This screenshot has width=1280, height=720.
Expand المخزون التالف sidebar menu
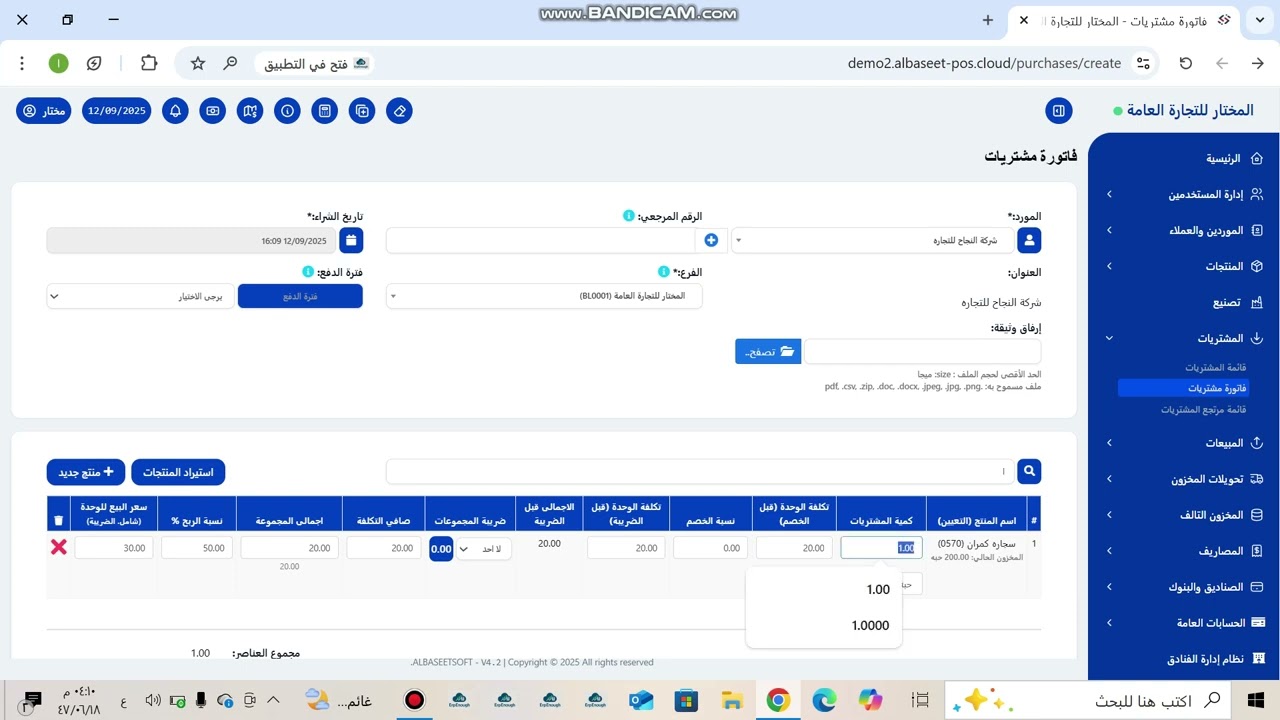1185,515
